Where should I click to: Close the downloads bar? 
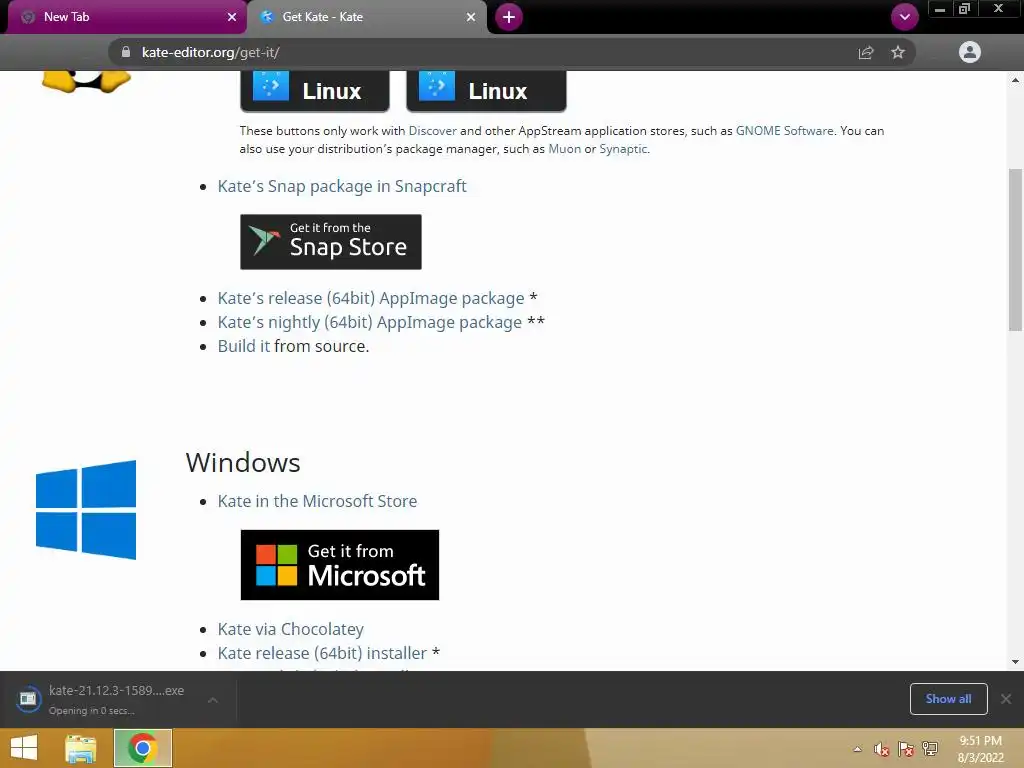[x=1006, y=699]
